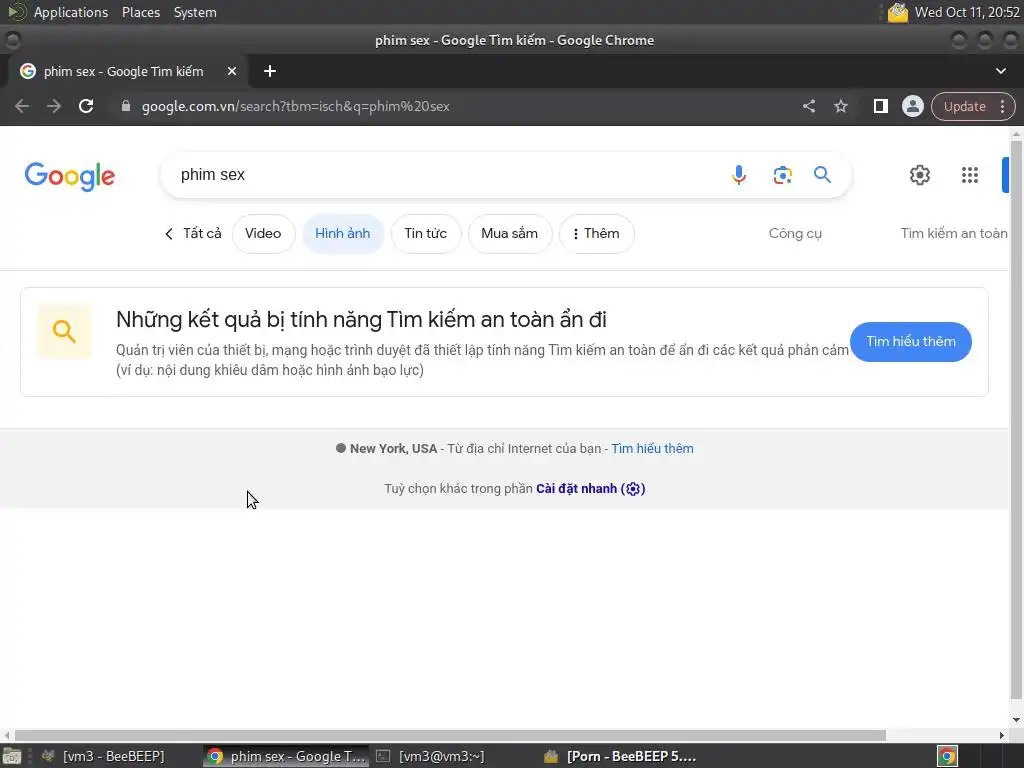Click the horizontal scrollbar right arrow
Screen dimensions: 1024x768
1002,735
